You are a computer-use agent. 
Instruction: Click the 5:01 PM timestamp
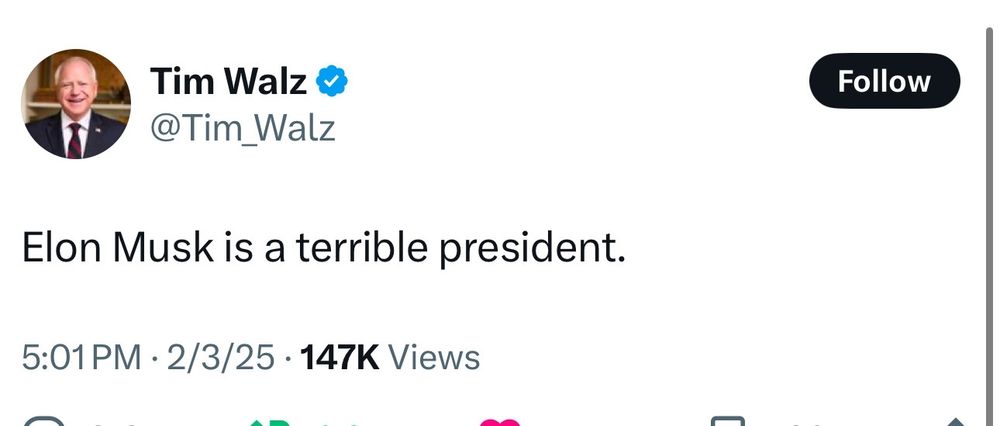tap(82, 358)
